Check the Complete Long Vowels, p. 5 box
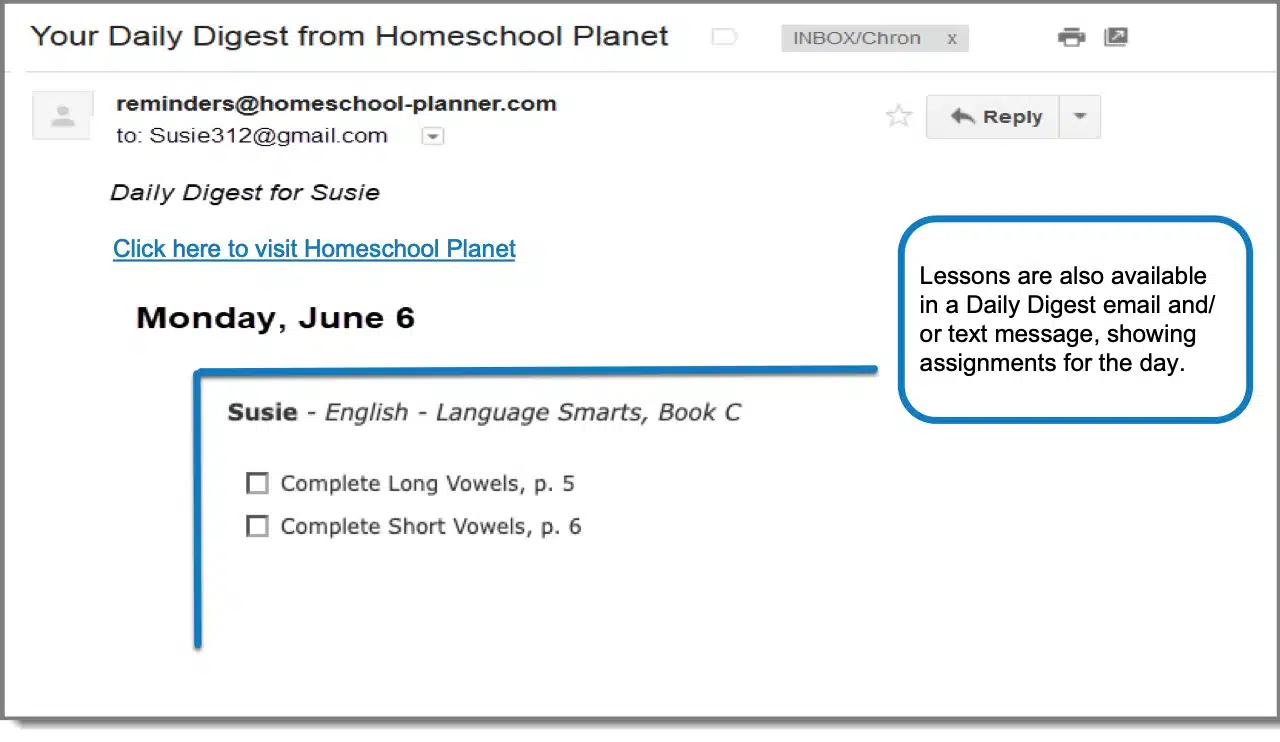This screenshot has height=742, width=1280. (257, 484)
